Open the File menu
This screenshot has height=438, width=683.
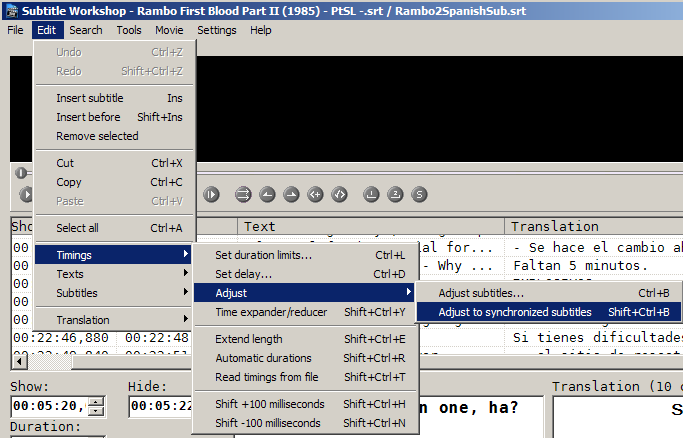tap(15, 30)
